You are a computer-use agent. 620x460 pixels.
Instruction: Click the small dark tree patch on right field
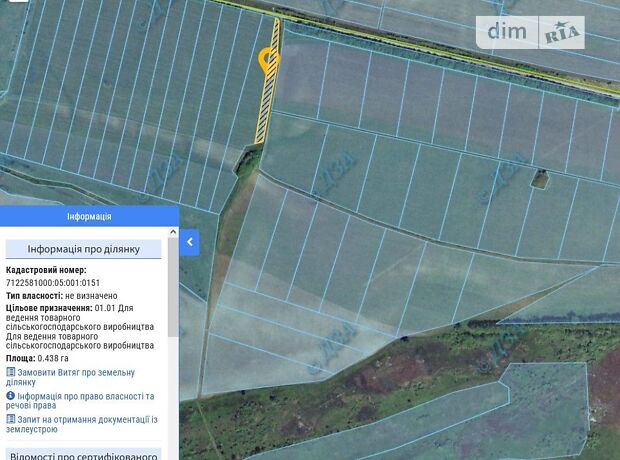coord(539,180)
